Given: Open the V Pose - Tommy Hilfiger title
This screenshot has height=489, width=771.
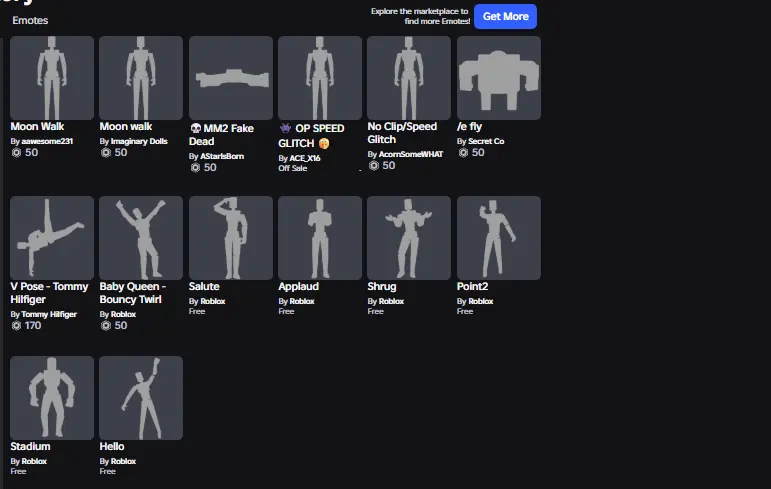Looking at the screenshot, I should point(49,293).
